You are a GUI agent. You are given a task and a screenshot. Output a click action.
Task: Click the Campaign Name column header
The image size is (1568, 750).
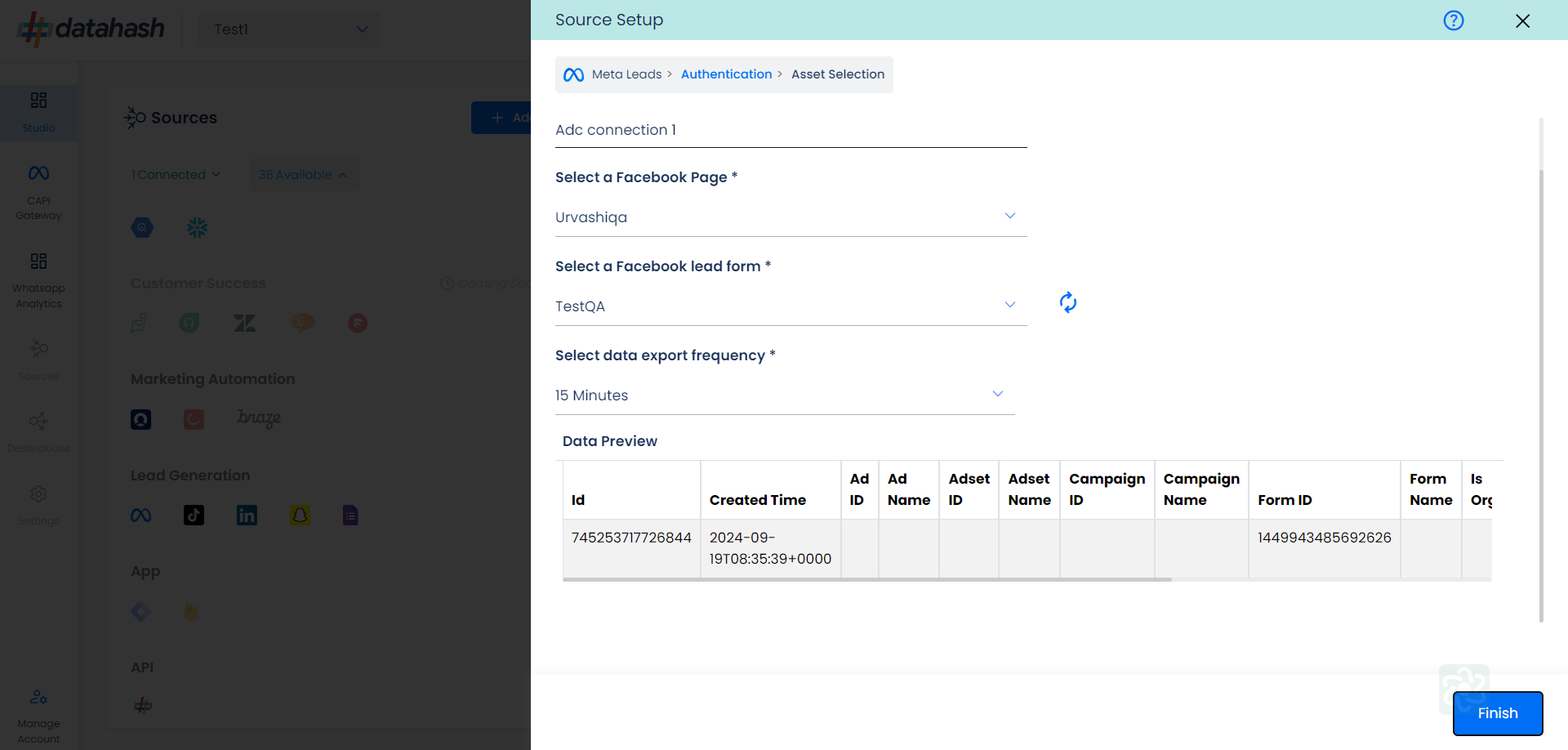pyautogui.click(x=1201, y=489)
